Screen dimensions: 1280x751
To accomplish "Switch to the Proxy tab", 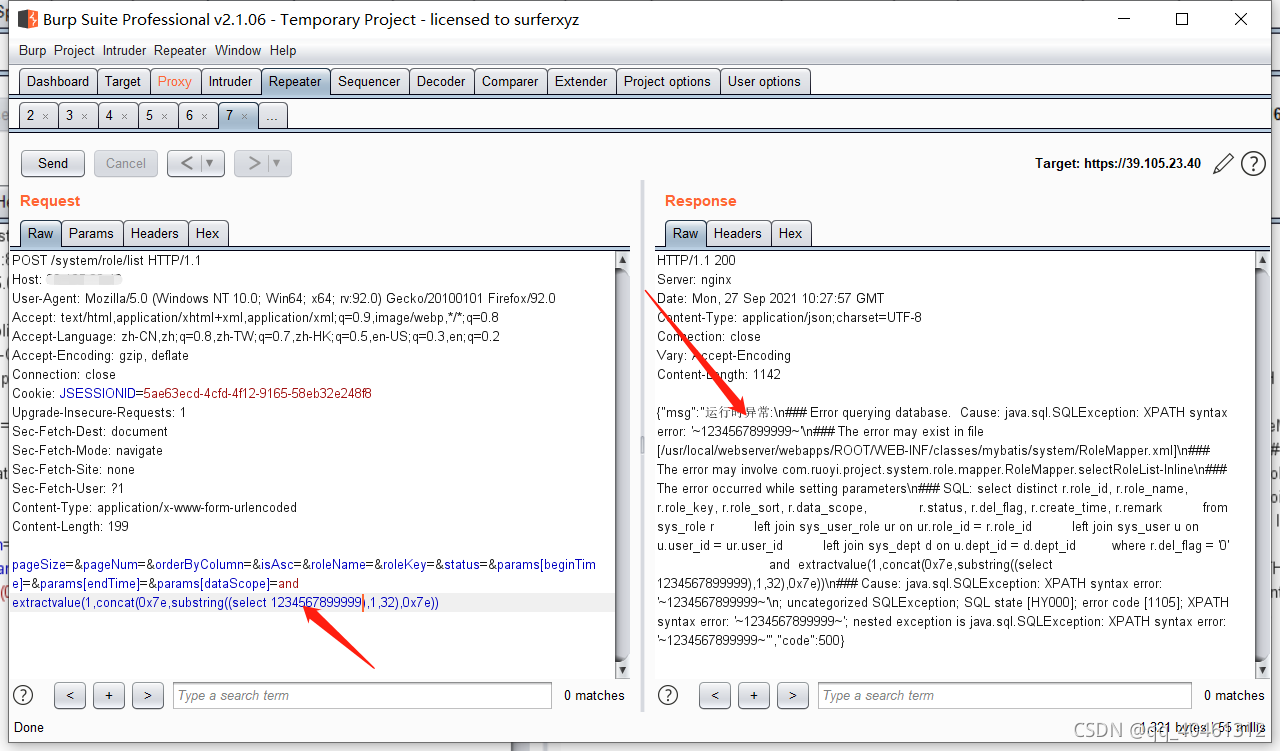I will point(175,82).
